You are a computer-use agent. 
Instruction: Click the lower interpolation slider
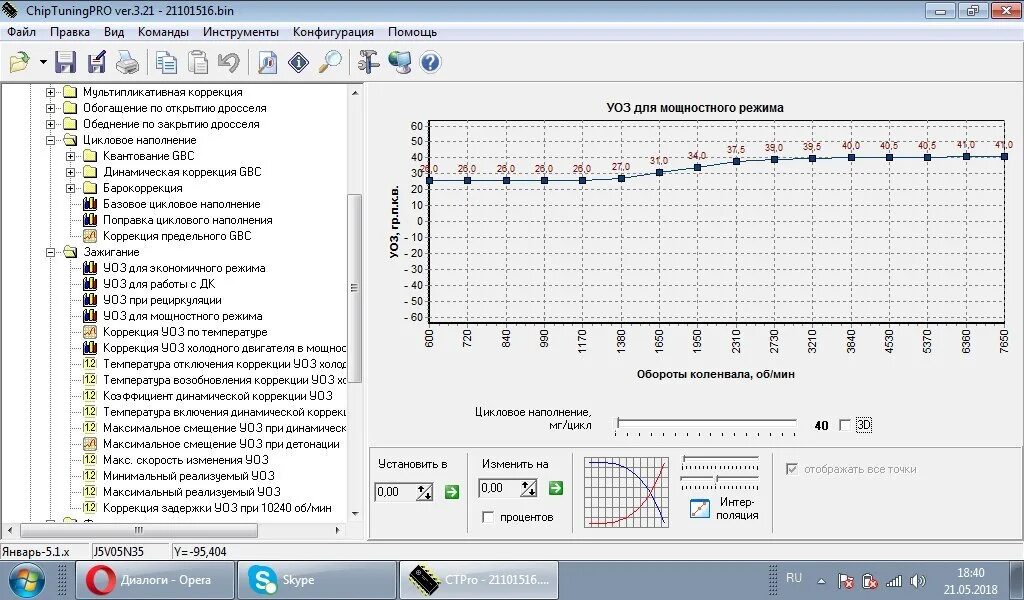(720, 482)
